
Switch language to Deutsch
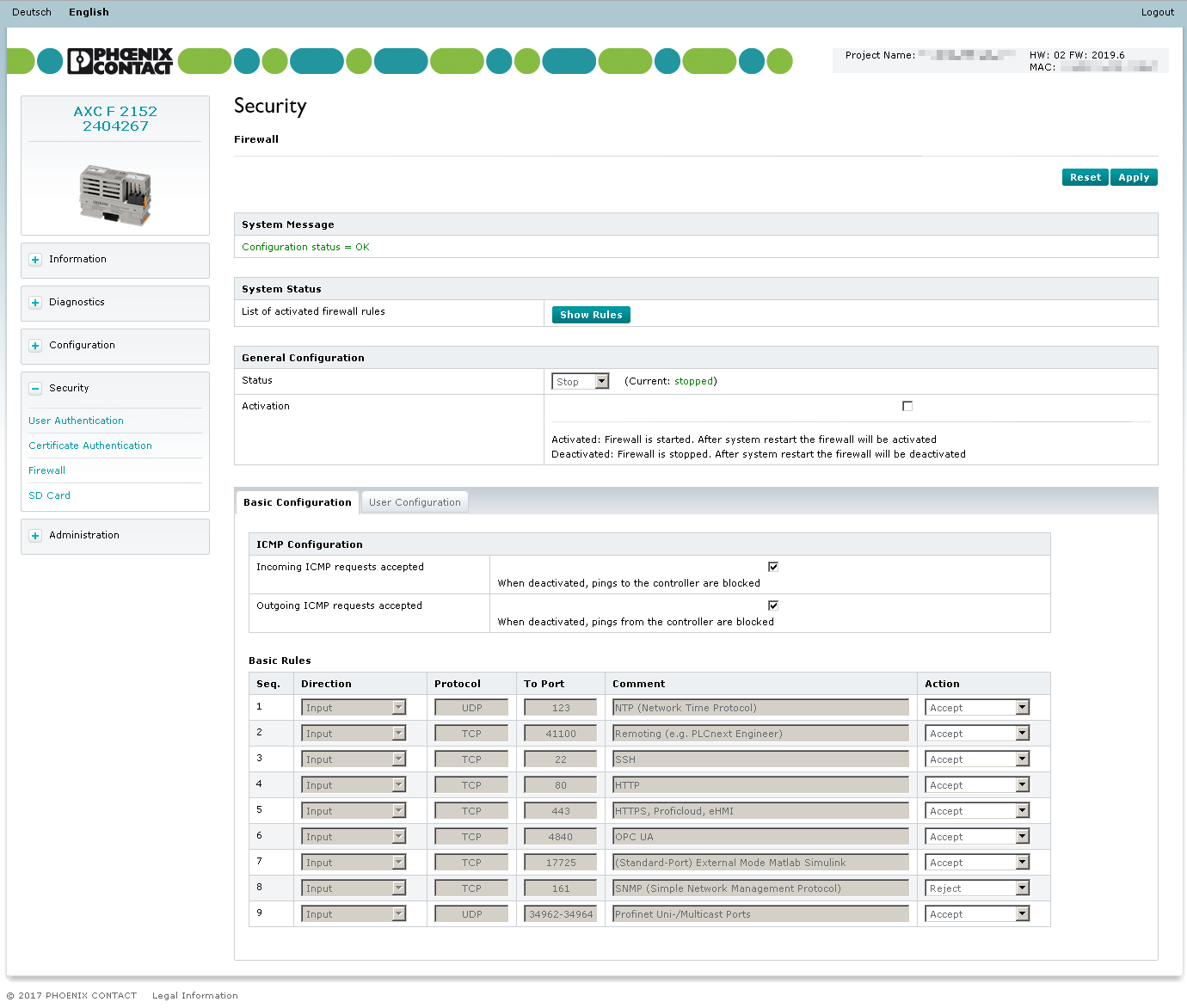pos(32,12)
